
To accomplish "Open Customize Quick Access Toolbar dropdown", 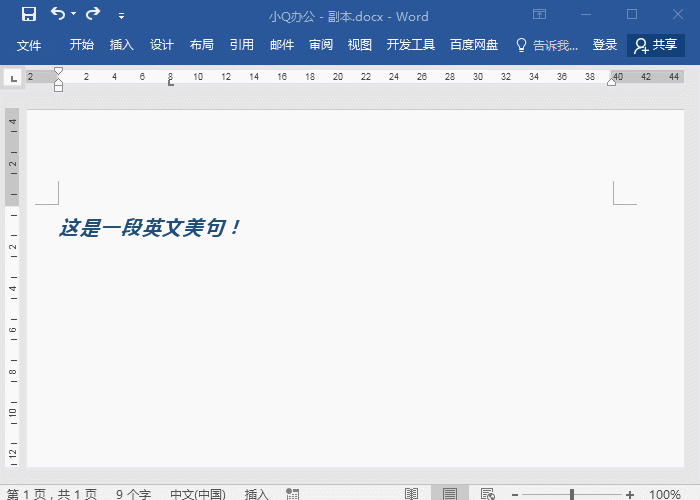I will [x=121, y=16].
